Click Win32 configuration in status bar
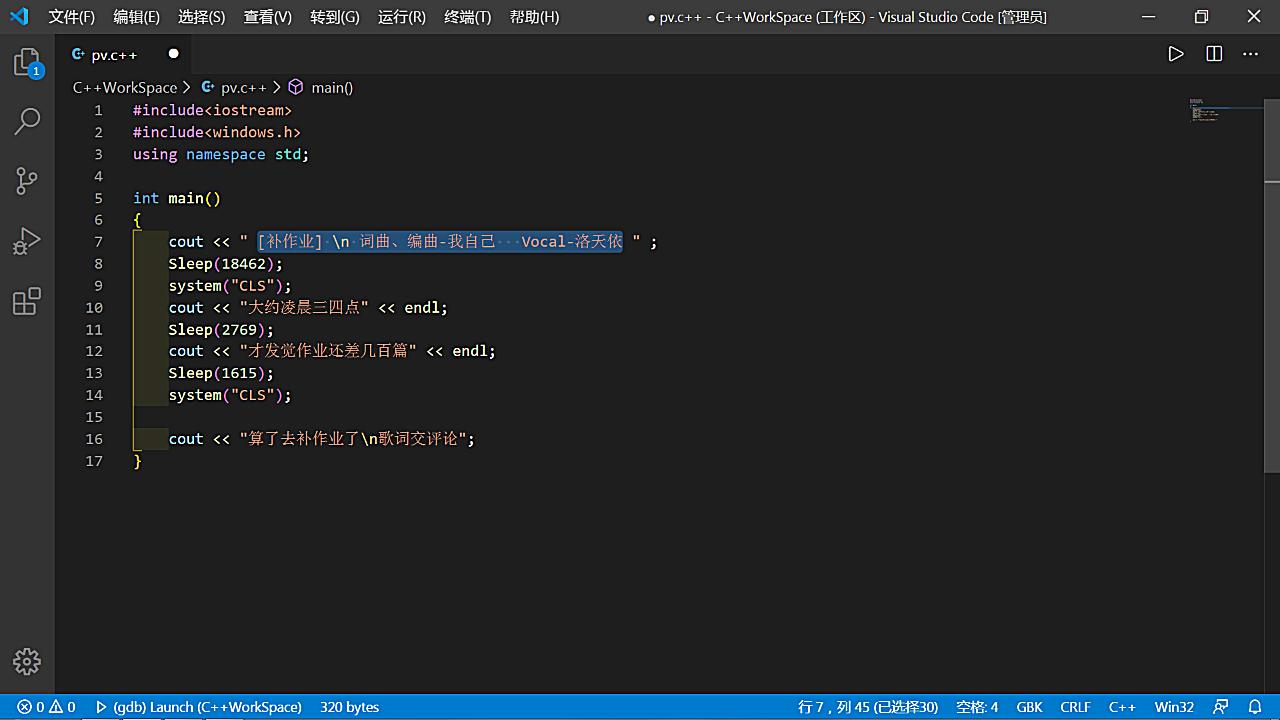1280x720 pixels. click(1174, 707)
